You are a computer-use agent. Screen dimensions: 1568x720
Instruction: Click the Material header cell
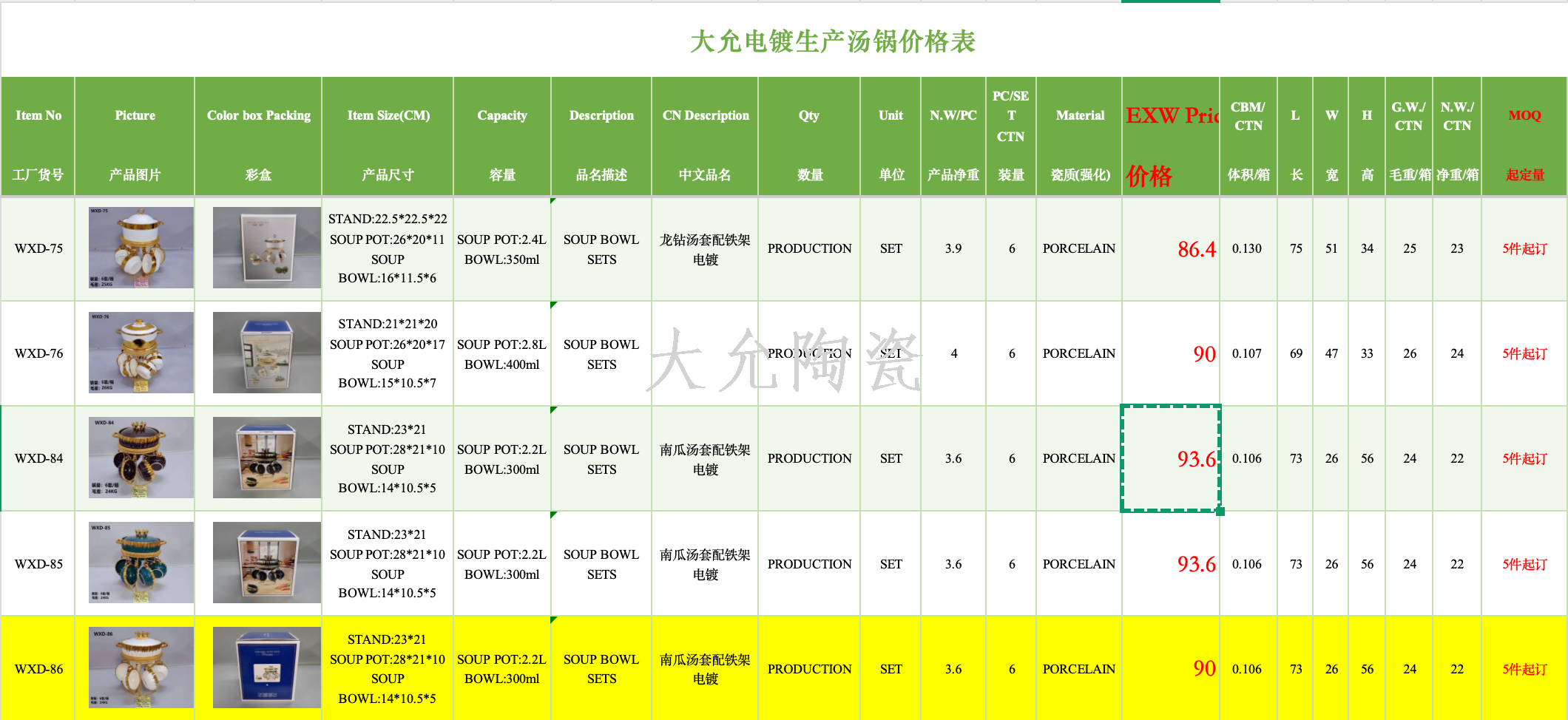pos(1080,137)
